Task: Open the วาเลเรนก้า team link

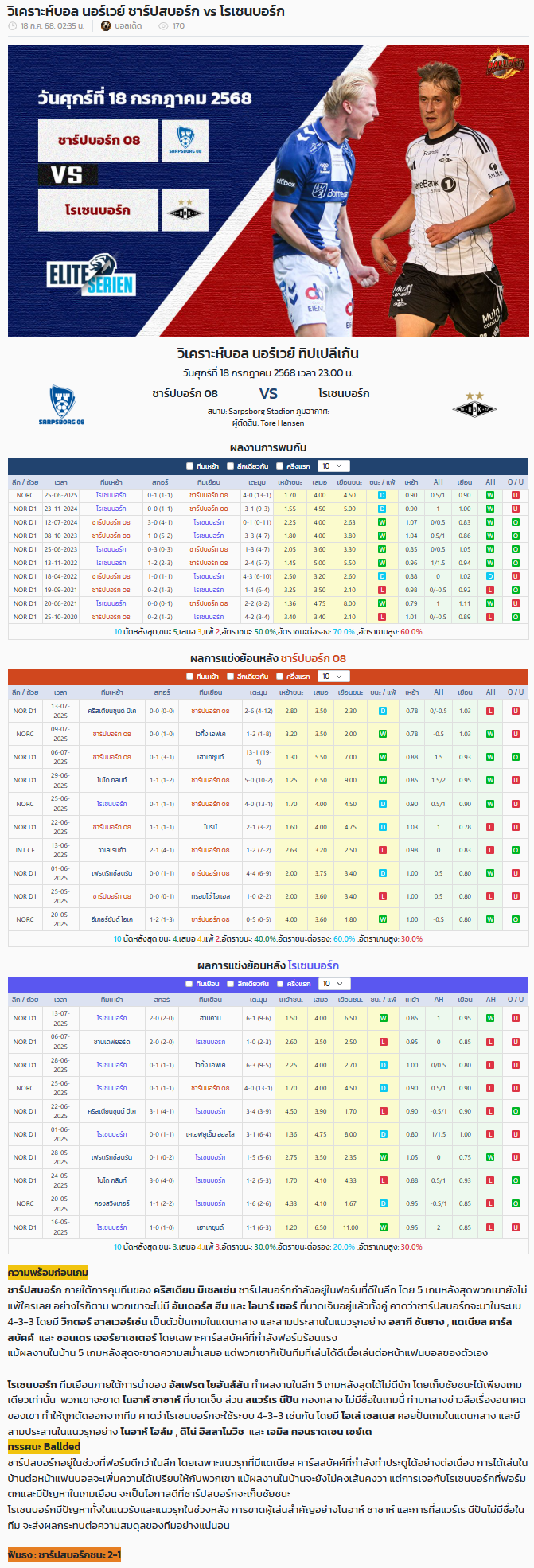Action: (111, 850)
